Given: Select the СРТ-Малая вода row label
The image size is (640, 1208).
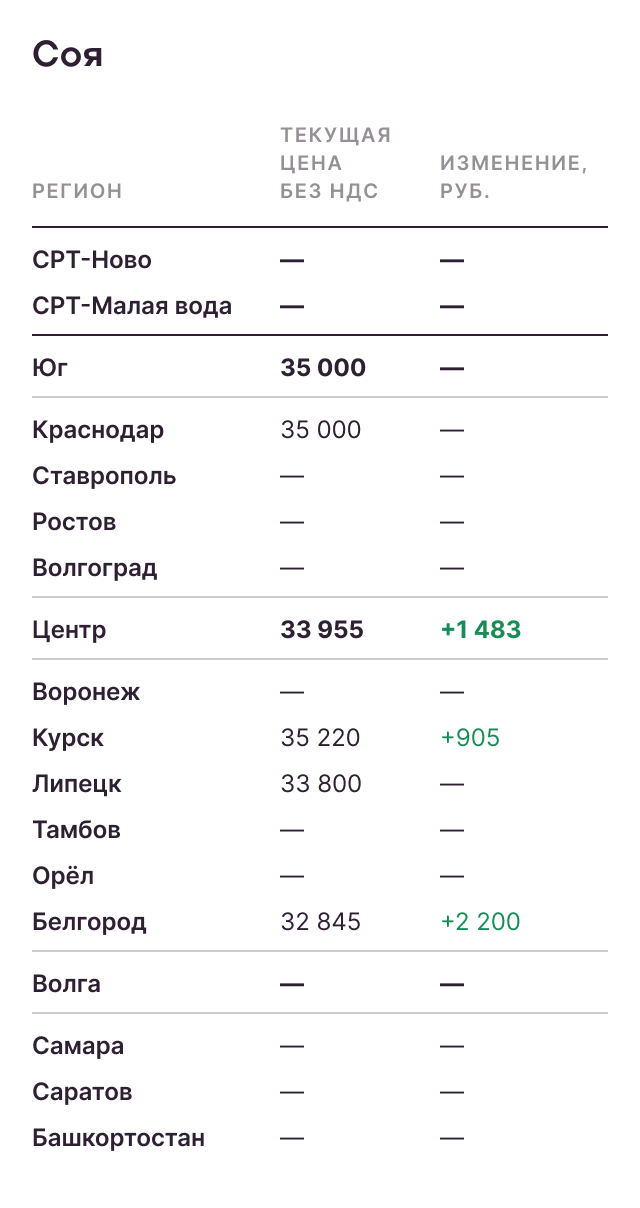Looking at the screenshot, I should (x=132, y=306).
